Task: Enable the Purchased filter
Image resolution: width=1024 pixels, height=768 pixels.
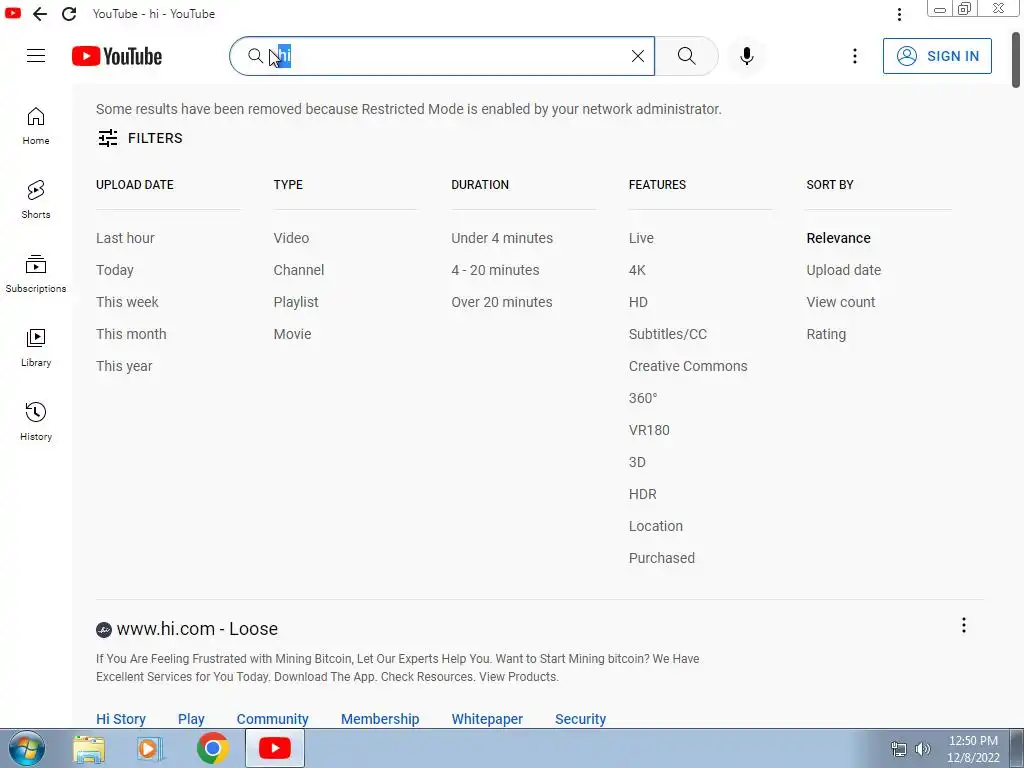Action: [x=662, y=558]
